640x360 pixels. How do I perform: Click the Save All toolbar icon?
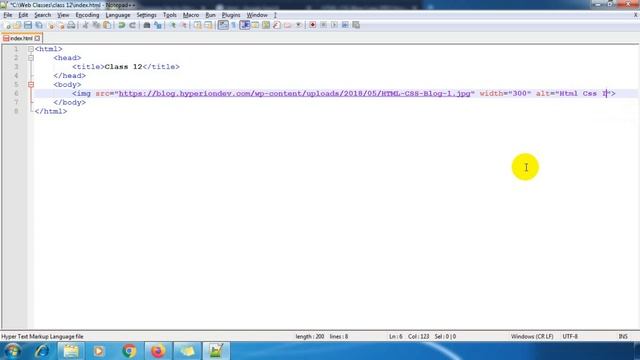[39, 25]
